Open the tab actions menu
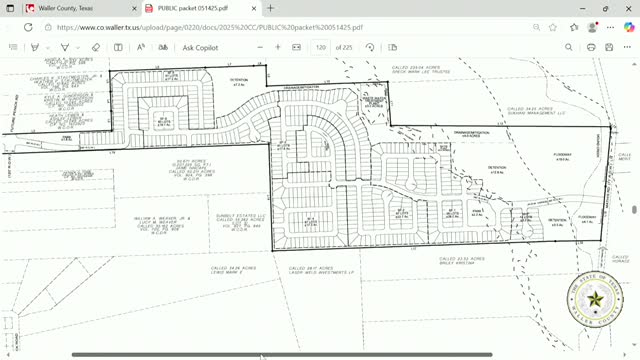This screenshot has height=360, width=640. tap(10, 8)
